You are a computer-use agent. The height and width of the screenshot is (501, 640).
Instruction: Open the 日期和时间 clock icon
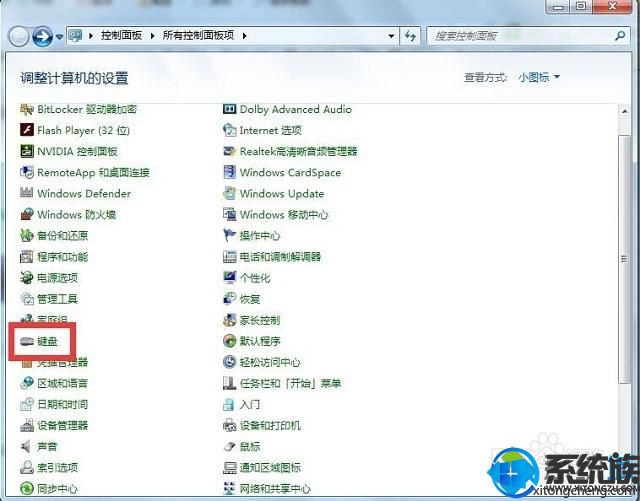(x=27, y=404)
